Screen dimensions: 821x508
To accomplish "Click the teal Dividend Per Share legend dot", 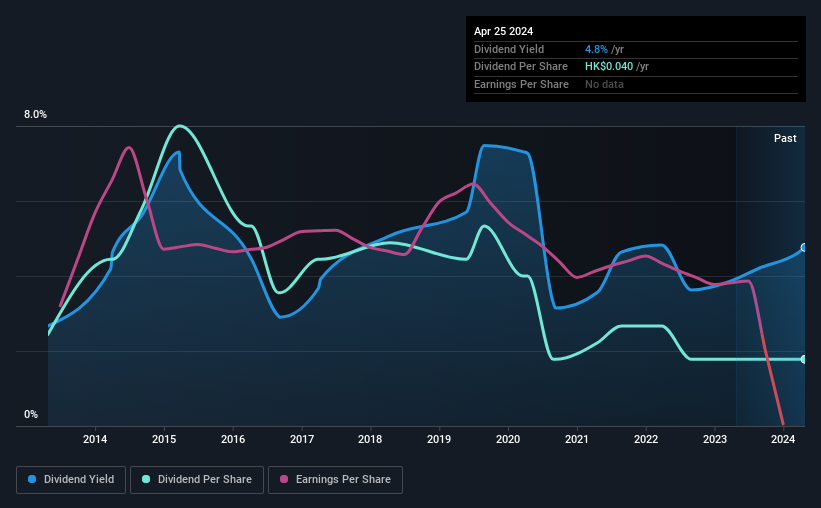I will [146, 479].
